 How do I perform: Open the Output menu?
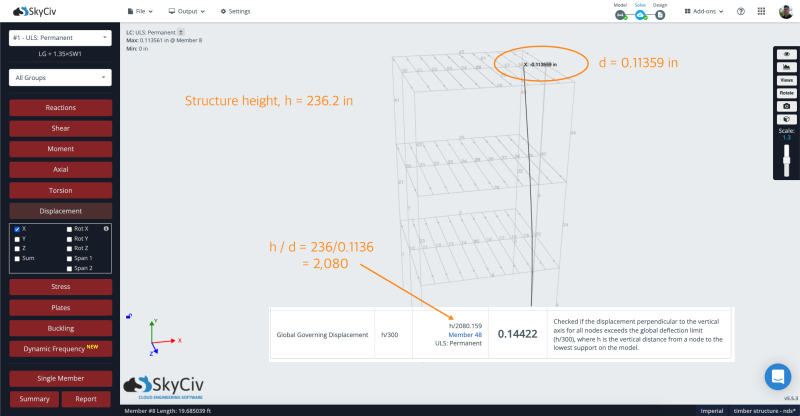click(x=189, y=11)
